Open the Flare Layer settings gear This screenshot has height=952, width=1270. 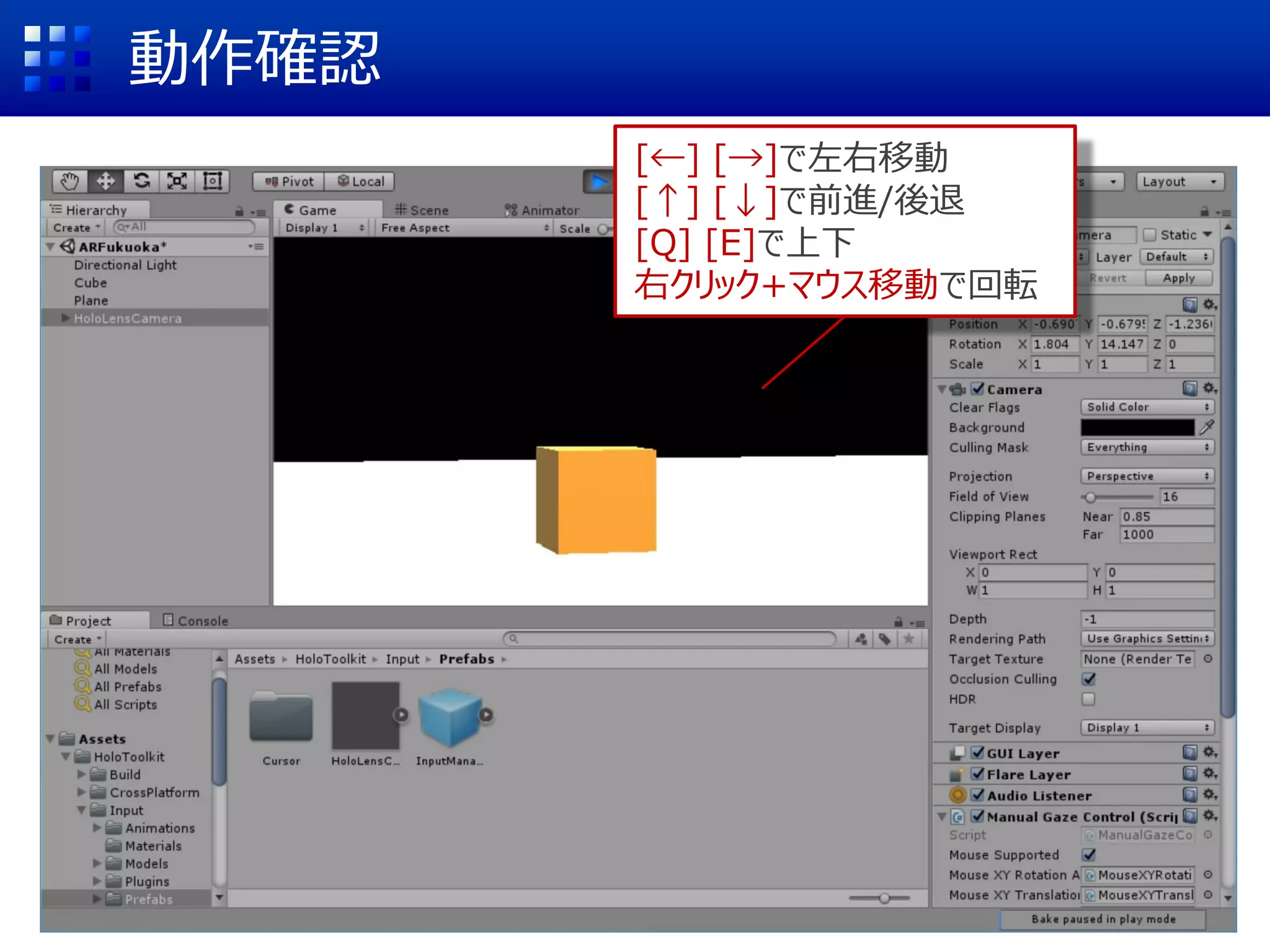click(1210, 774)
